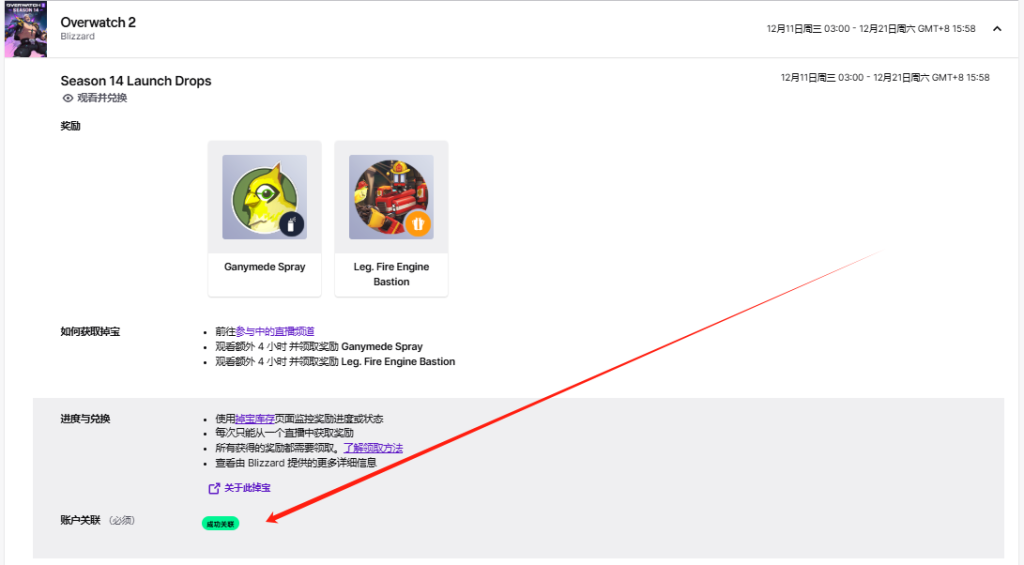Click the date range in the Overwatch 2 header
This screenshot has height=565, width=1024.
point(870,29)
